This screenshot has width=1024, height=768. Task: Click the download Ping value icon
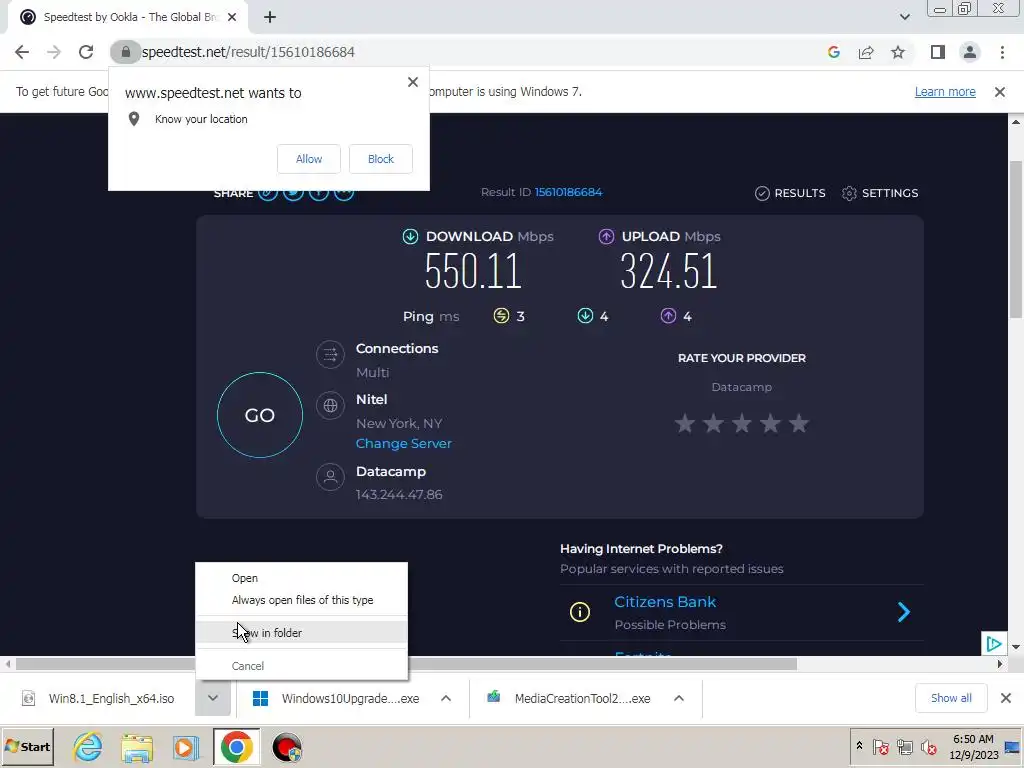(585, 316)
